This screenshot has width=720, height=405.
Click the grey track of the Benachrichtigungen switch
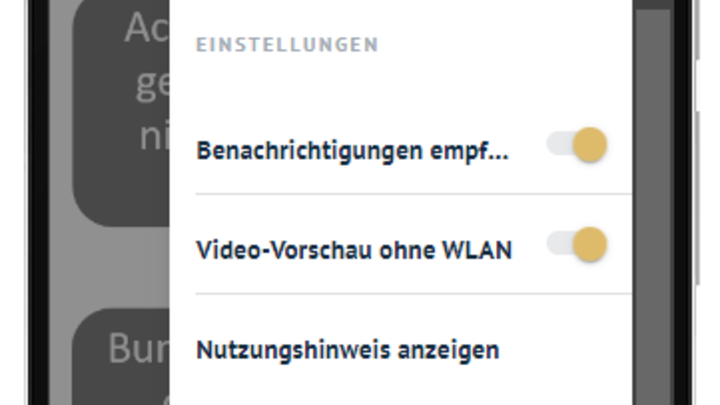click(x=559, y=144)
